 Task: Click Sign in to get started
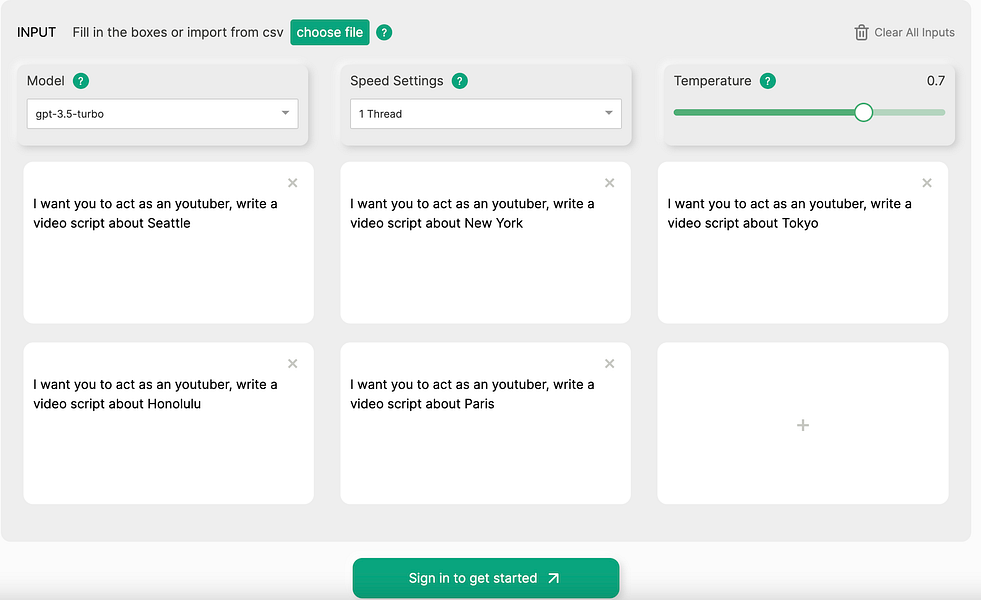[x=485, y=578]
